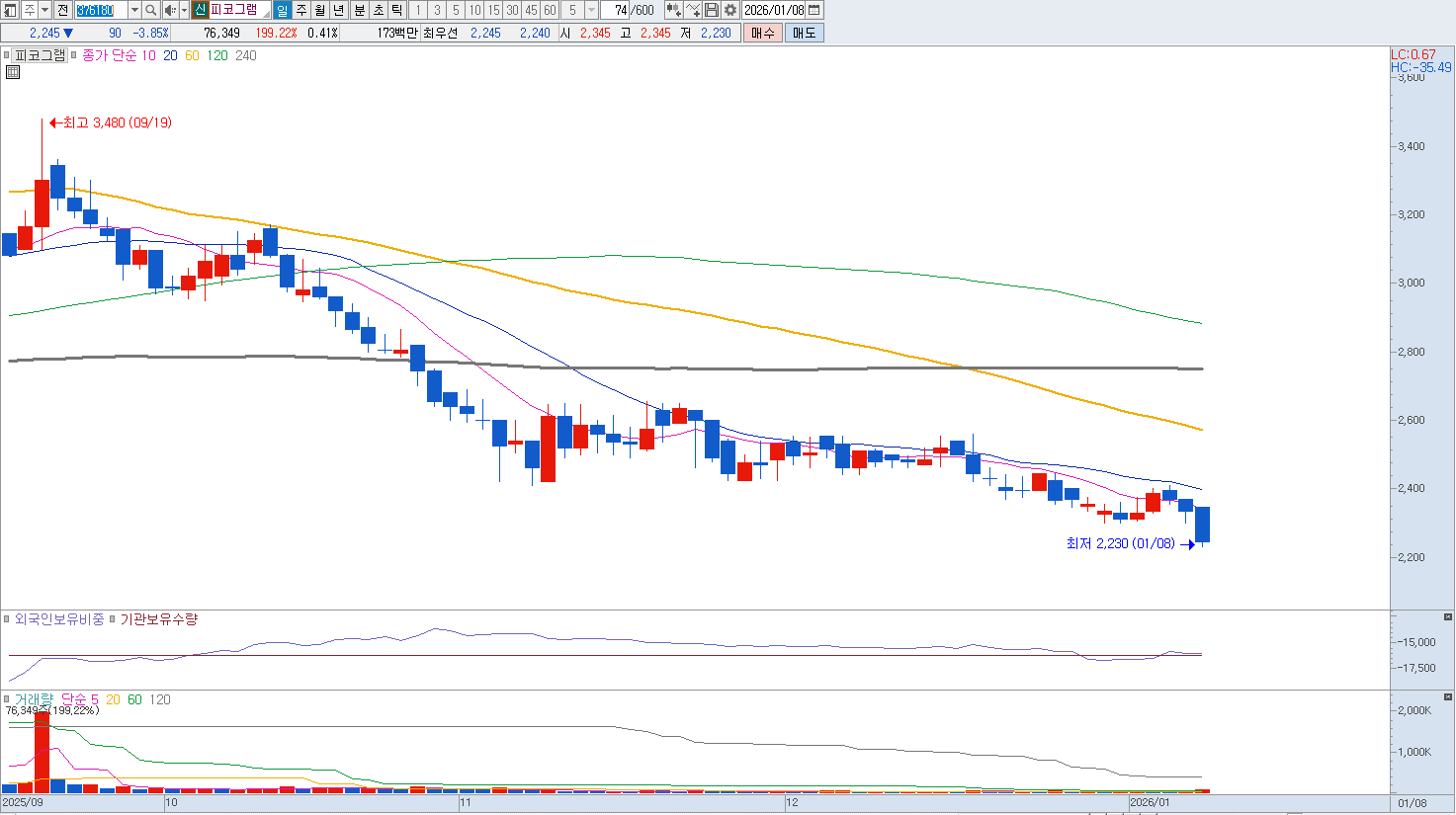Switch to monthly (월) chart period

coord(320,10)
